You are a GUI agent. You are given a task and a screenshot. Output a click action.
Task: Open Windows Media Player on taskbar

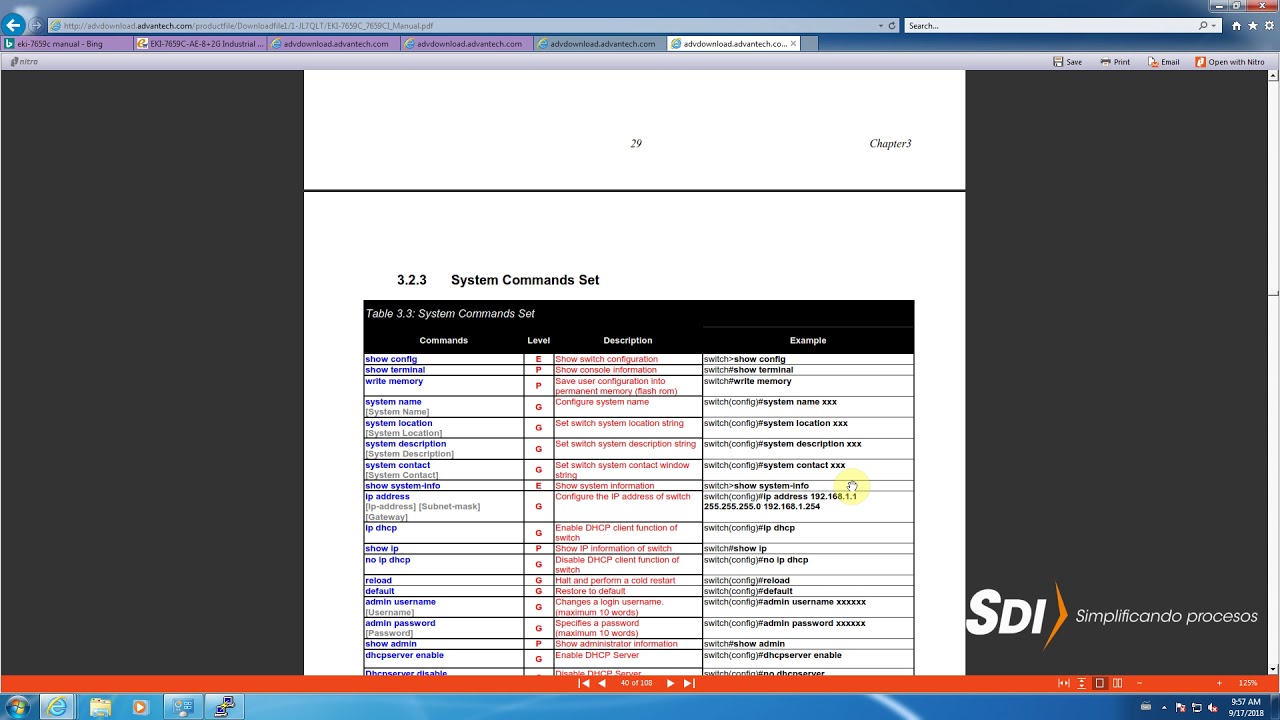click(x=140, y=707)
